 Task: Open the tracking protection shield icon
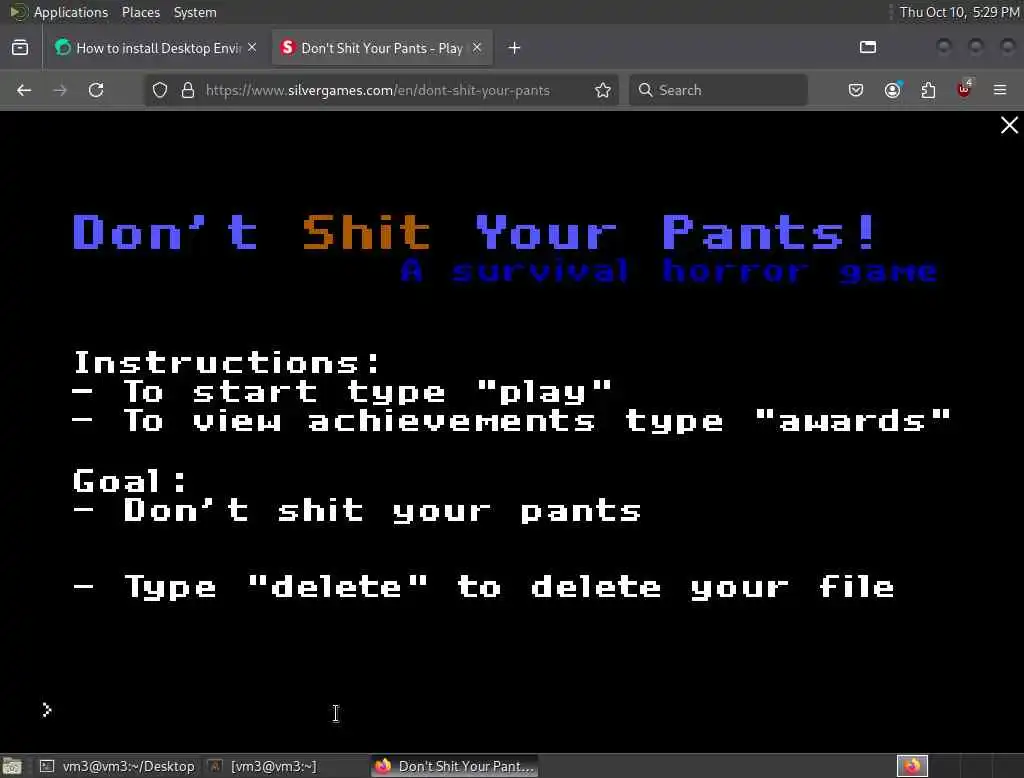[x=160, y=90]
